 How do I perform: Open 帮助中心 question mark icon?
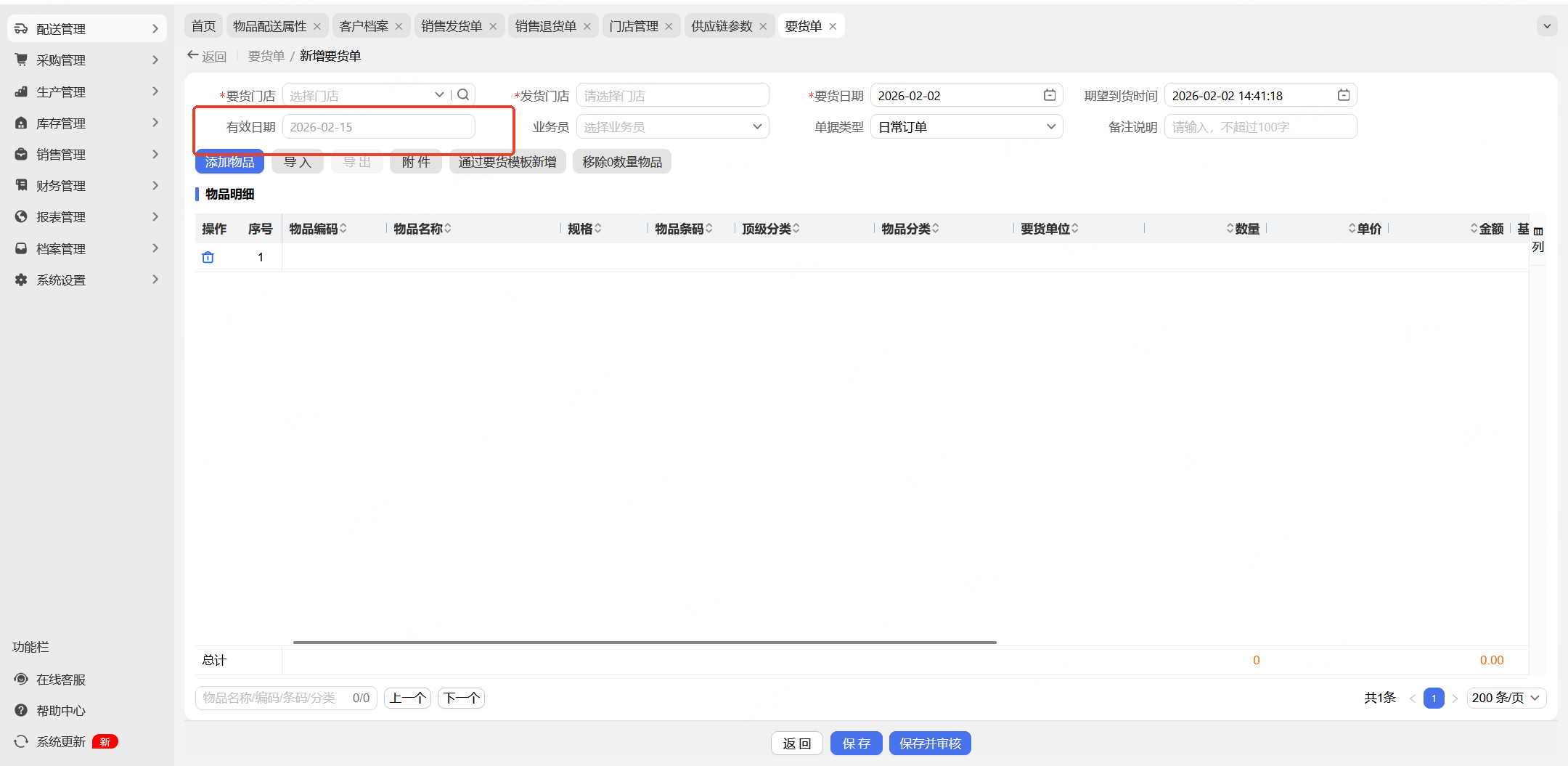[x=21, y=711]
